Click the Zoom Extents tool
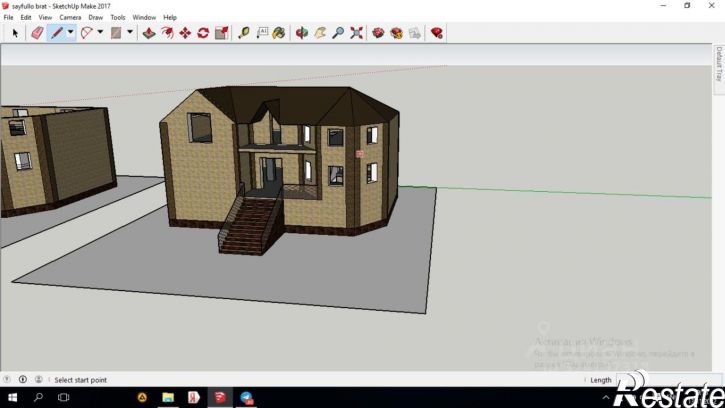Viewport: 725px width, 408px height. point(356,33)
